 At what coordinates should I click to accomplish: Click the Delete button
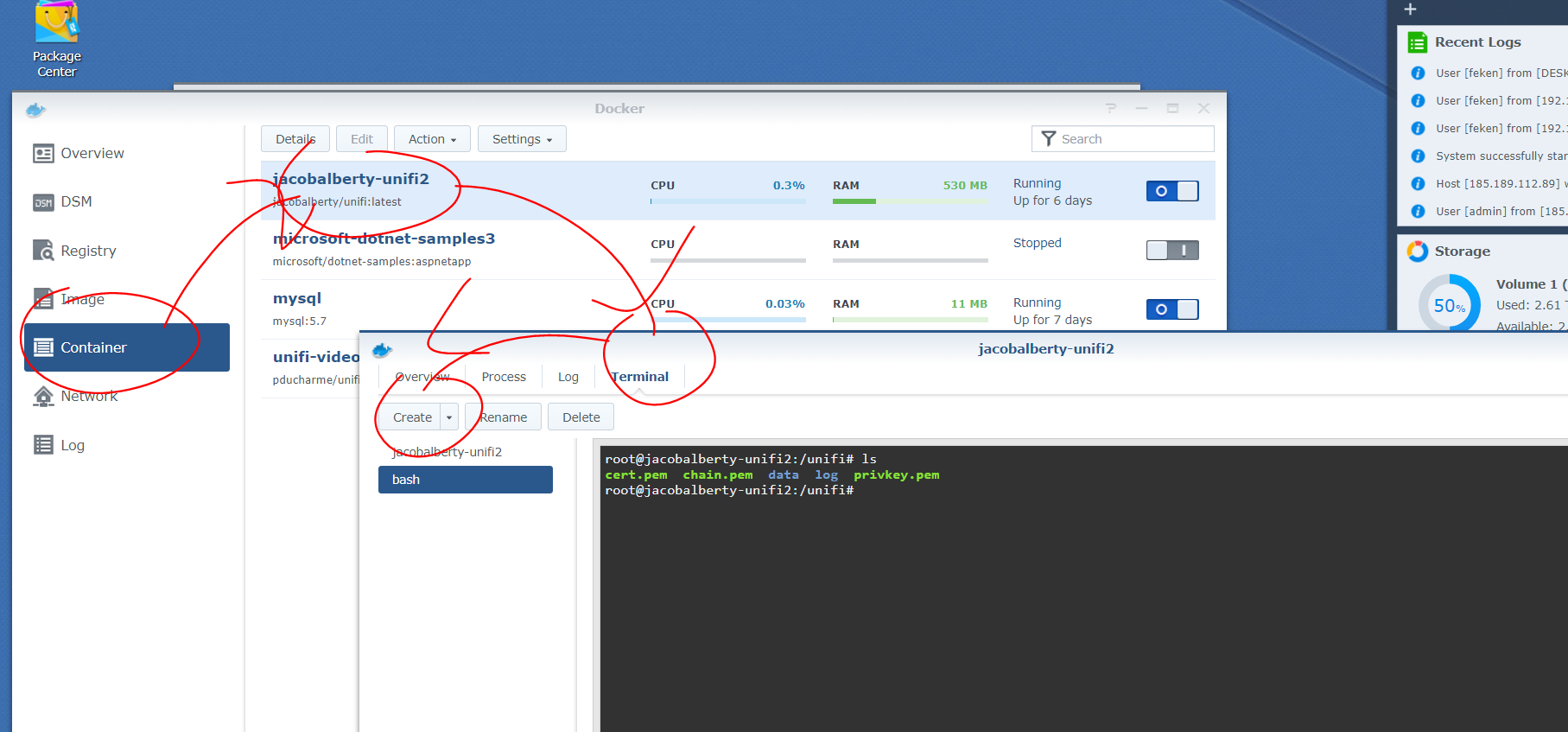[581, 417]
